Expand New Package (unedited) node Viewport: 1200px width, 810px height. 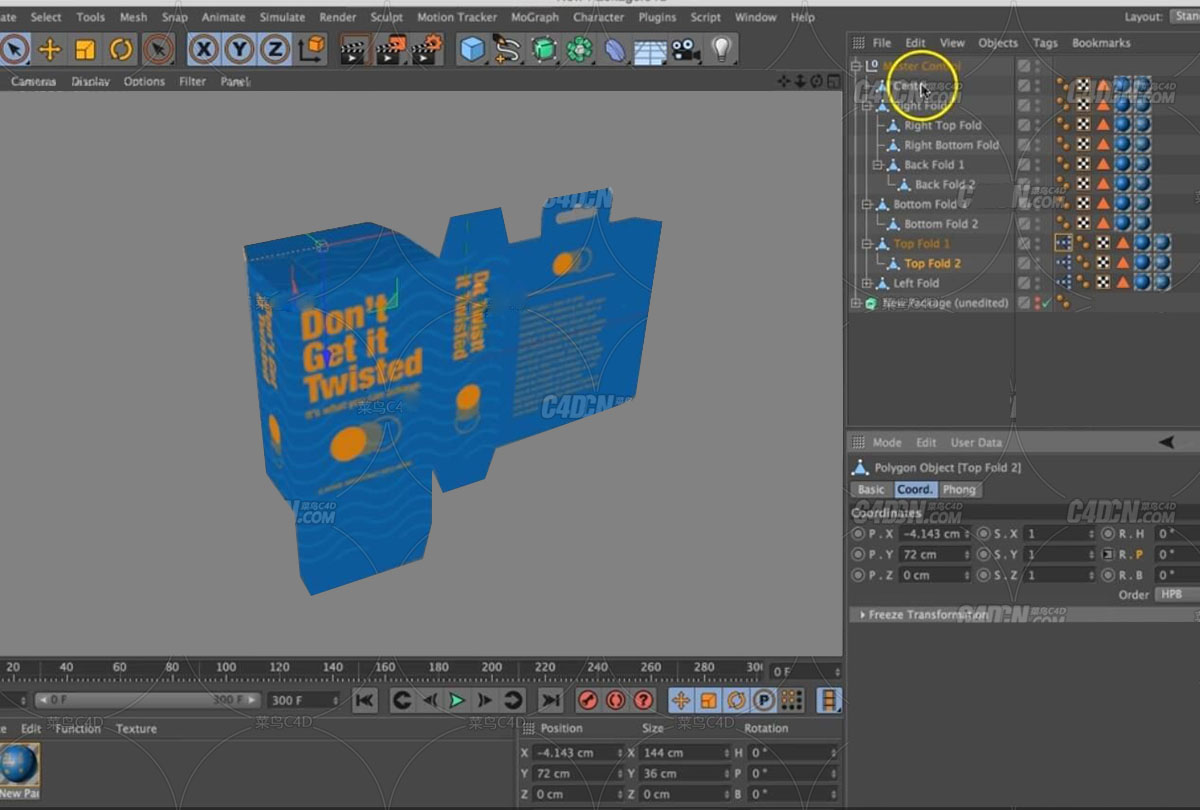(857, 303)
